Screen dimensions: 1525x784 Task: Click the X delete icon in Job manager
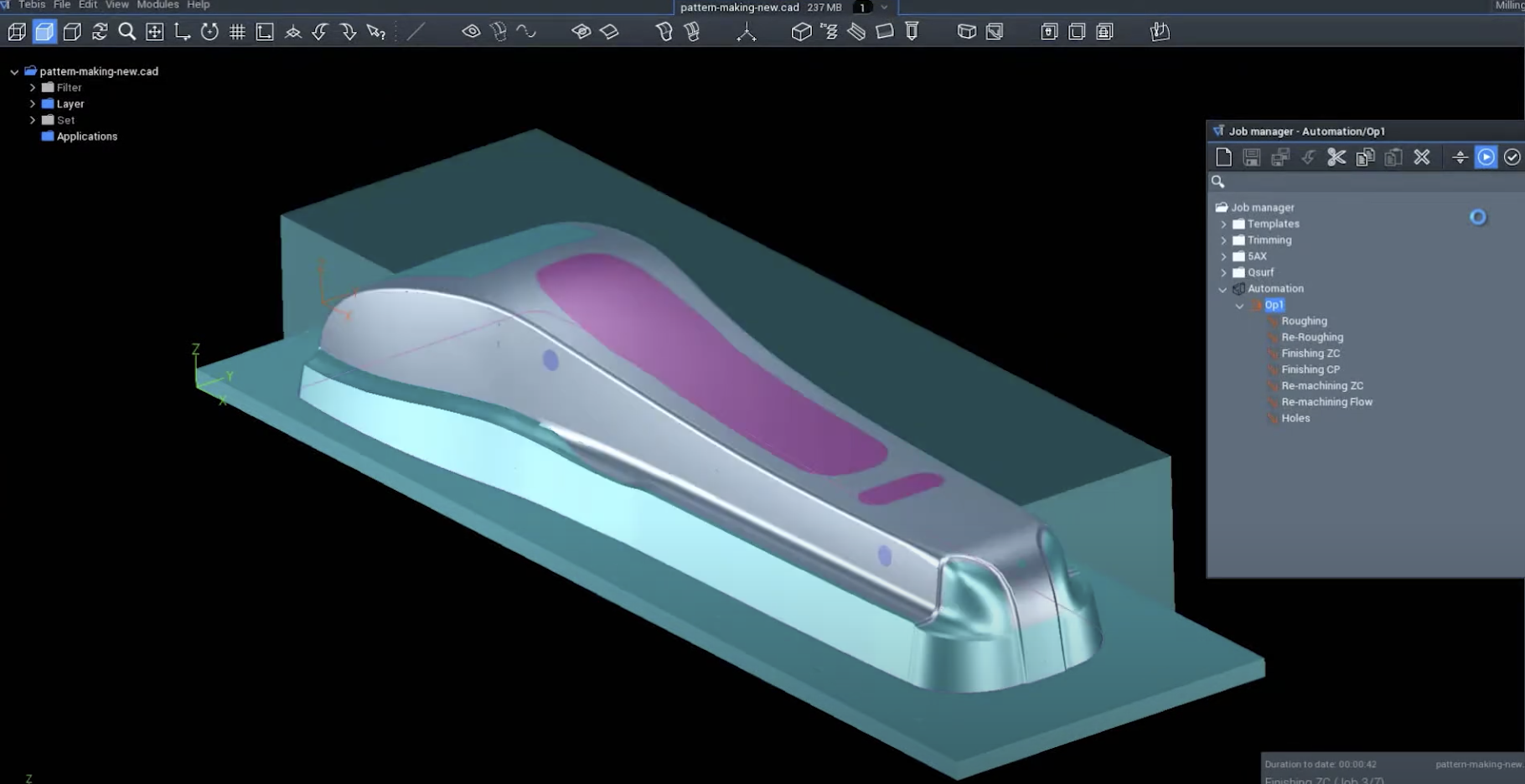(1422, 157)
